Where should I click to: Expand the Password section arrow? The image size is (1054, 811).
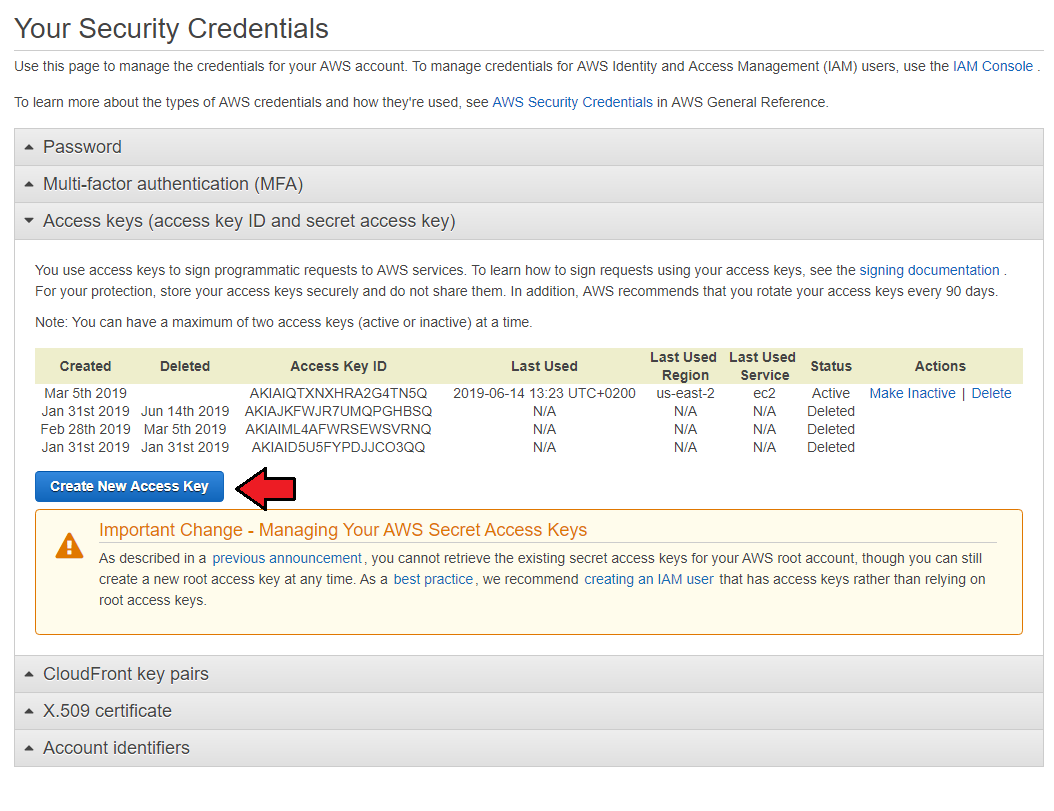pos(29,147)
